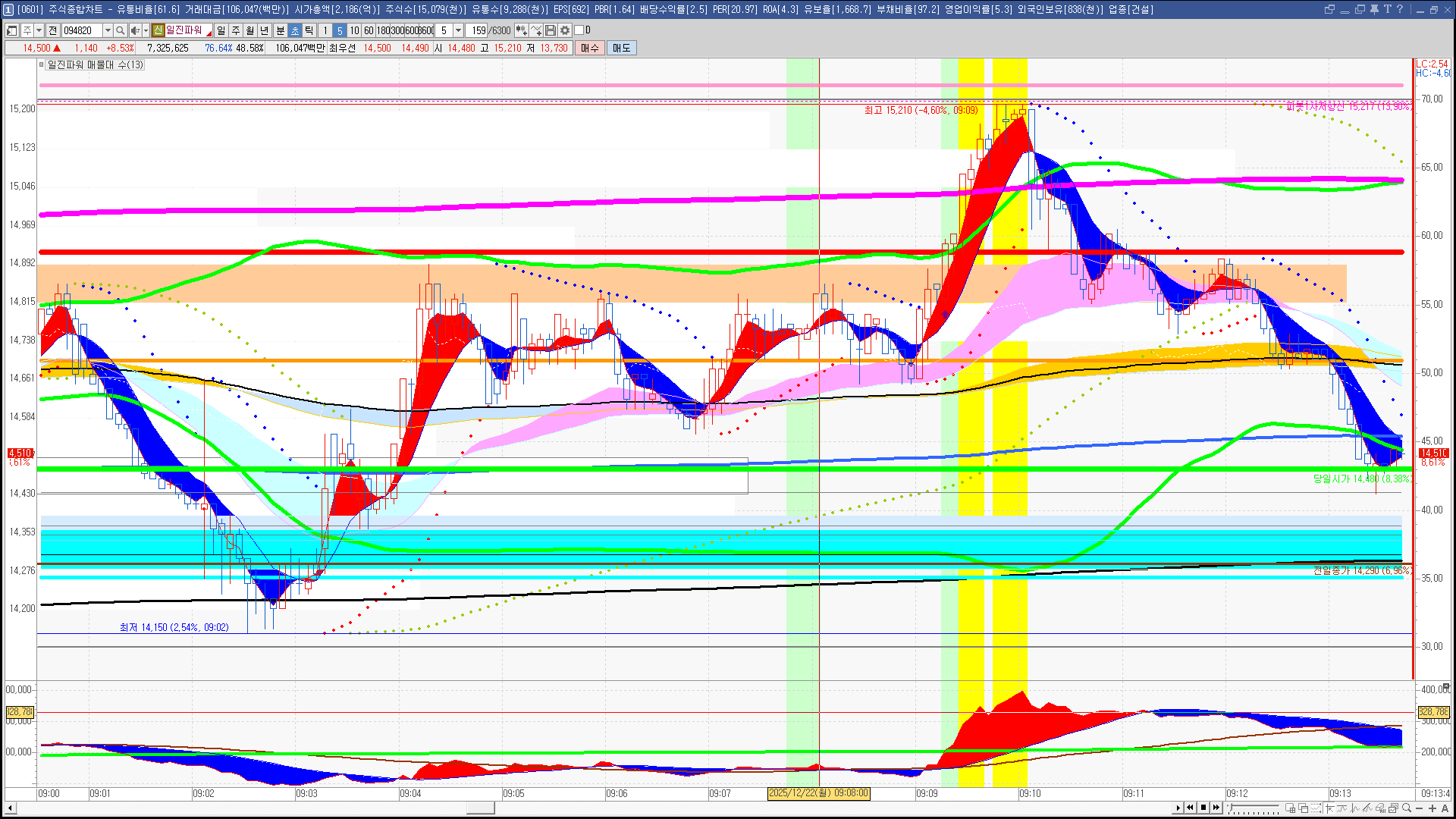Click the blue 매도 sell button
The height and width of the screenshot is (819, 1456).
(622, 48)
